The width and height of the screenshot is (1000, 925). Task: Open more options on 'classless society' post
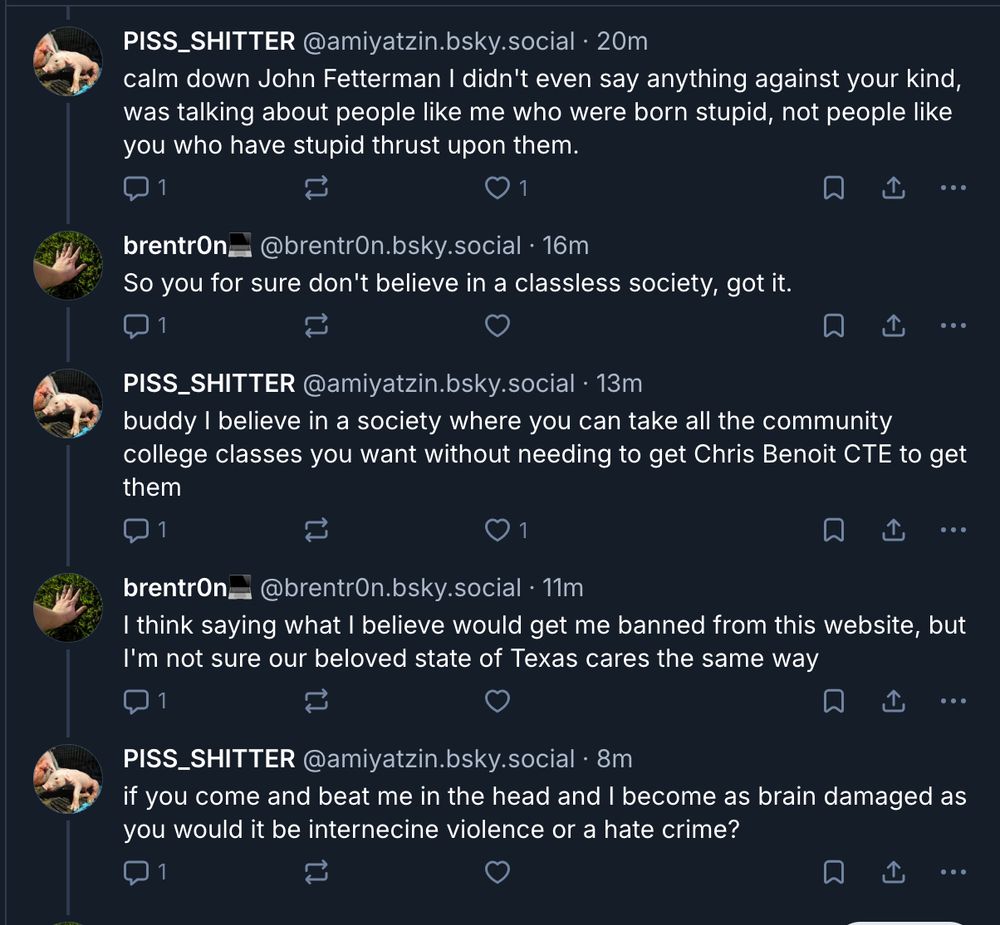coord(953,325)
